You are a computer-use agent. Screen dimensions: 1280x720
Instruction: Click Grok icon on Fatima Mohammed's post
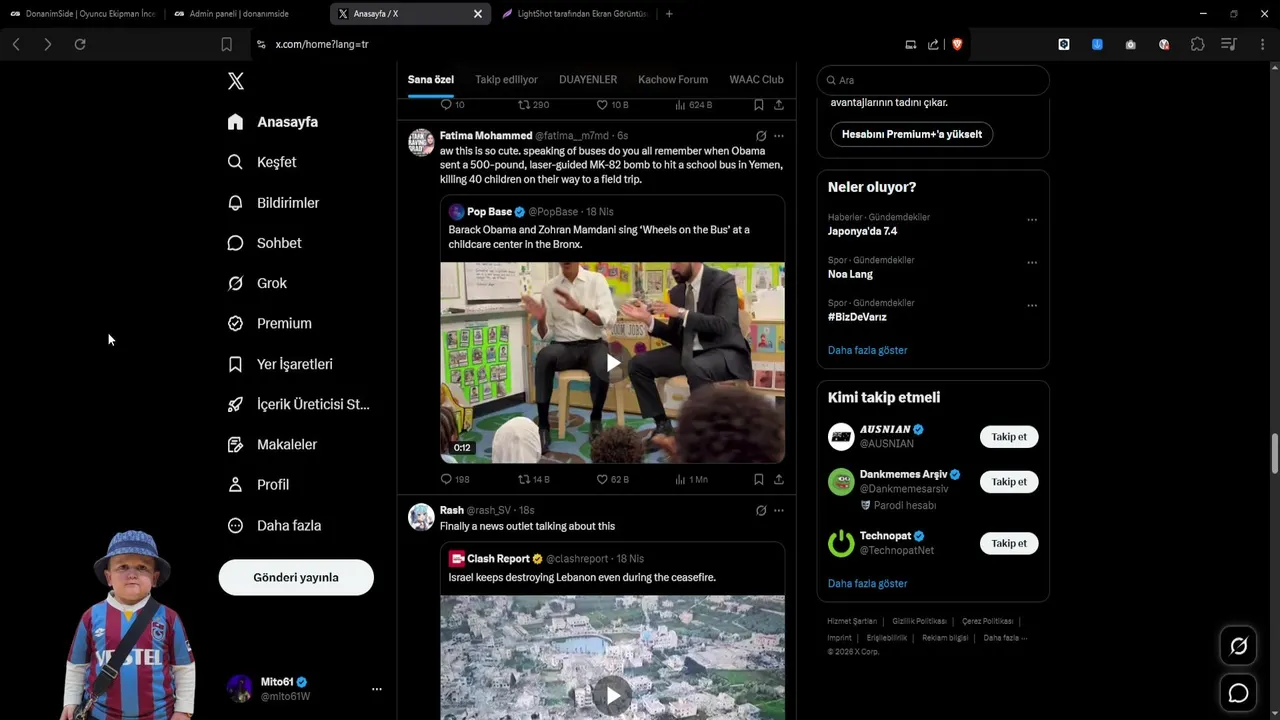761,136
